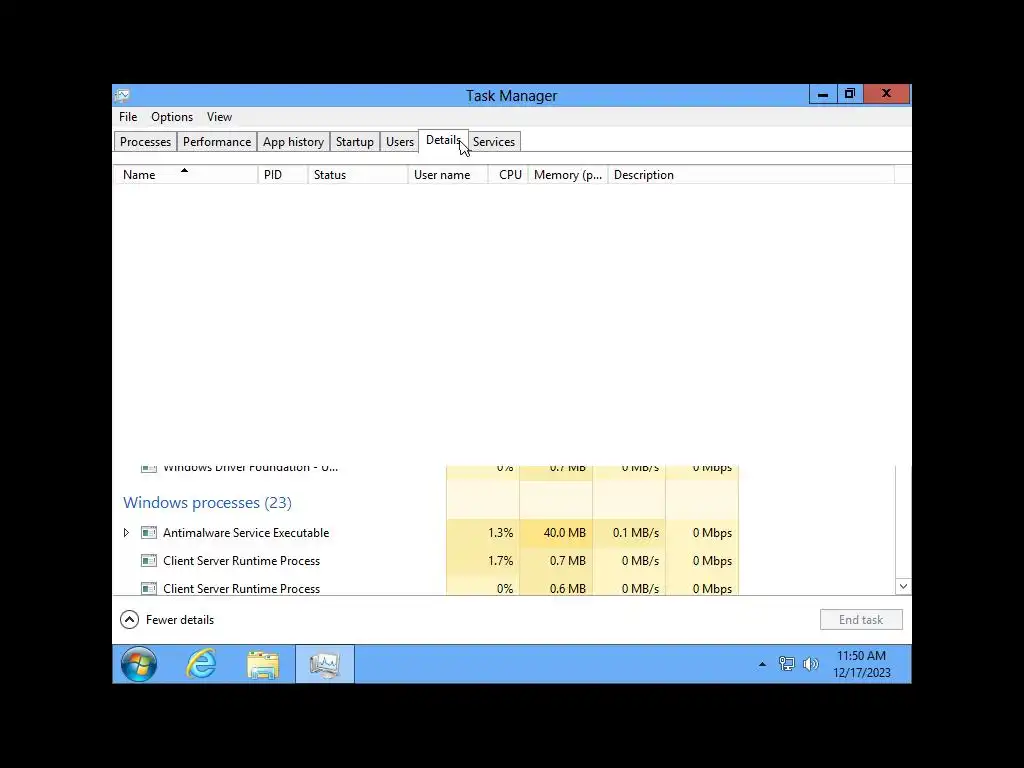Show hidden system tray icons
The image size is (1024, 768).
[762, 664]
